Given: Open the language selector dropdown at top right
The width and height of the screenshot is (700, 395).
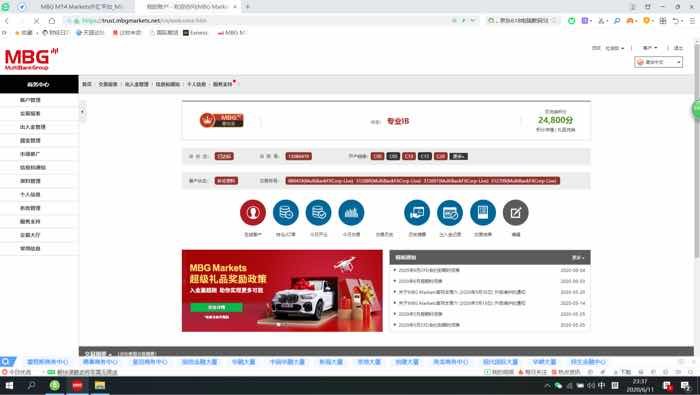Looking at the screenshot, I should point(658,62).
